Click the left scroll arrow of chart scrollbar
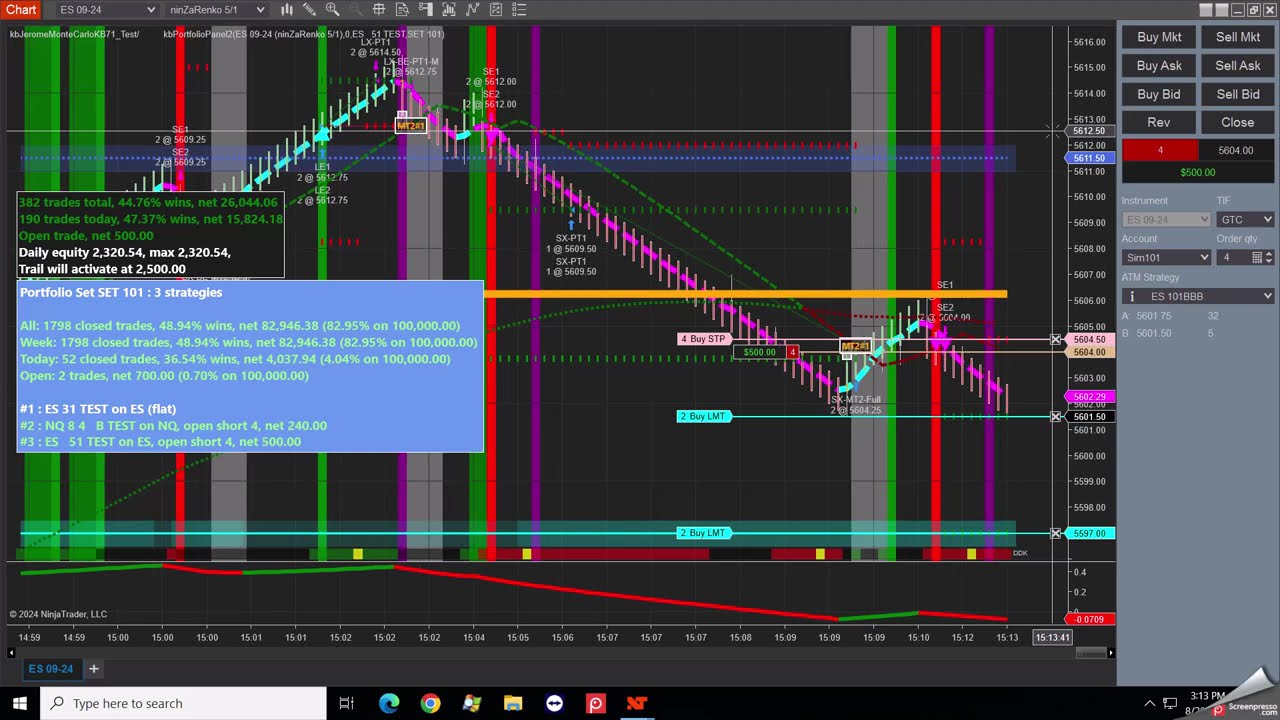Screen dimensions: 1280x720 (12, 652)
